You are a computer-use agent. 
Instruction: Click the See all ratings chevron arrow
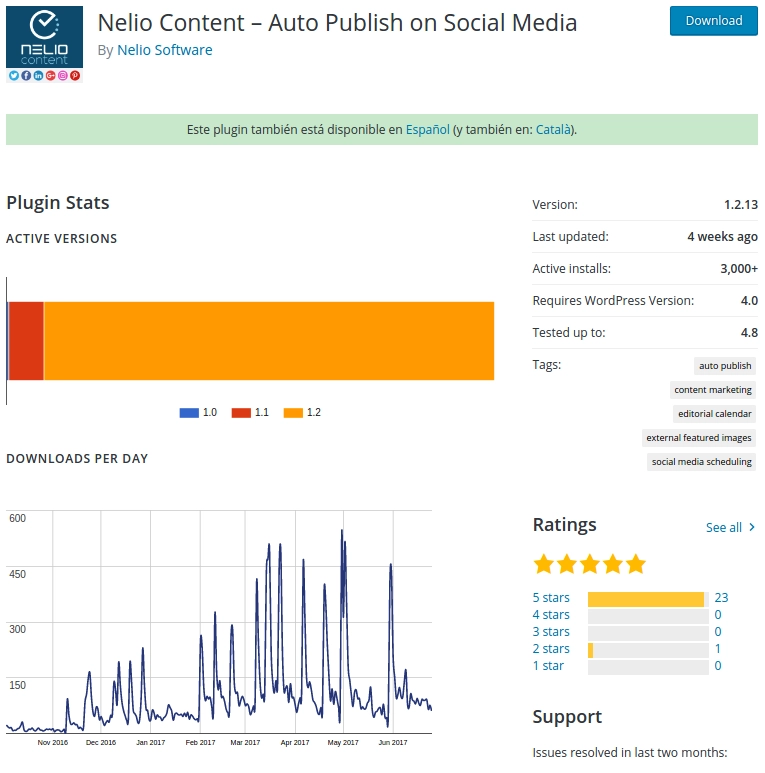[x=752, y=527]
